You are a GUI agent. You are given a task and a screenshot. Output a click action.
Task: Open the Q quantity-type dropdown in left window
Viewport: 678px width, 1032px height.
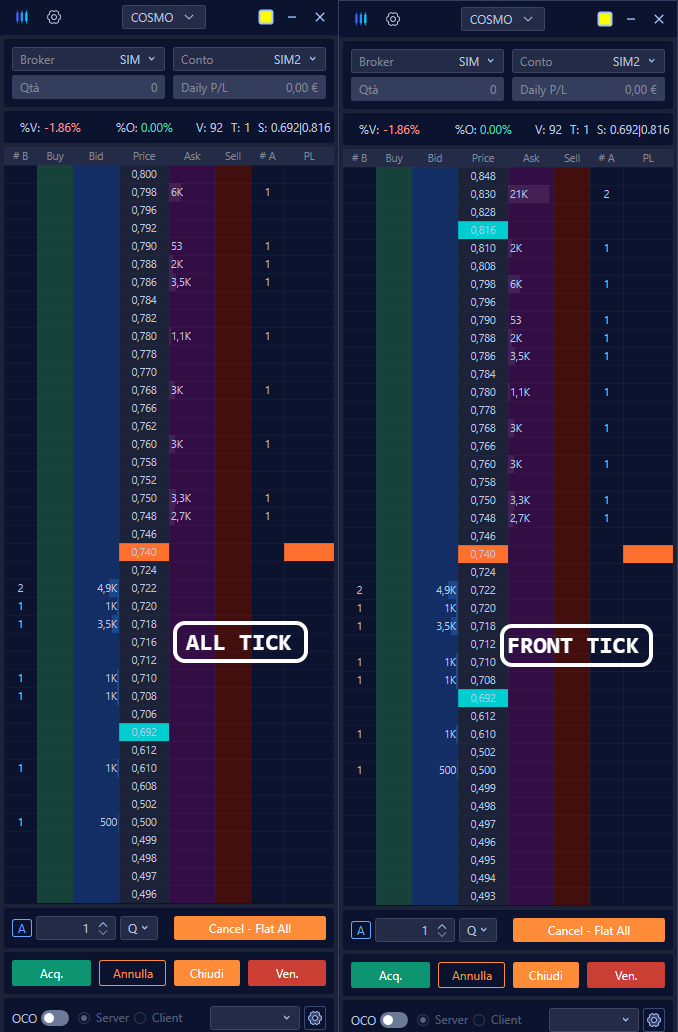(138, 929)
